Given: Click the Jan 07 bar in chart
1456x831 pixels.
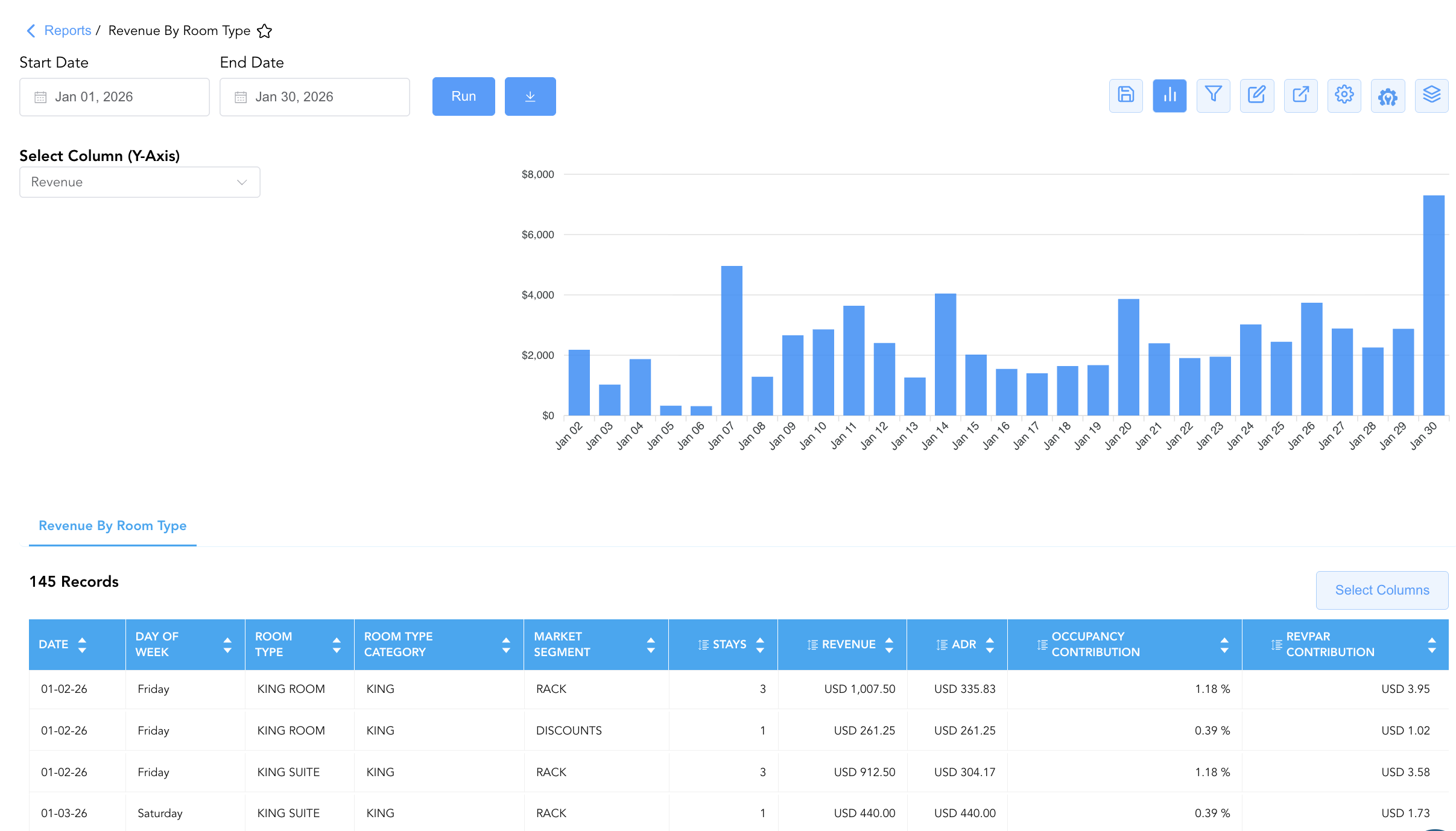Looking at the screenshot, I should (732, 341).
